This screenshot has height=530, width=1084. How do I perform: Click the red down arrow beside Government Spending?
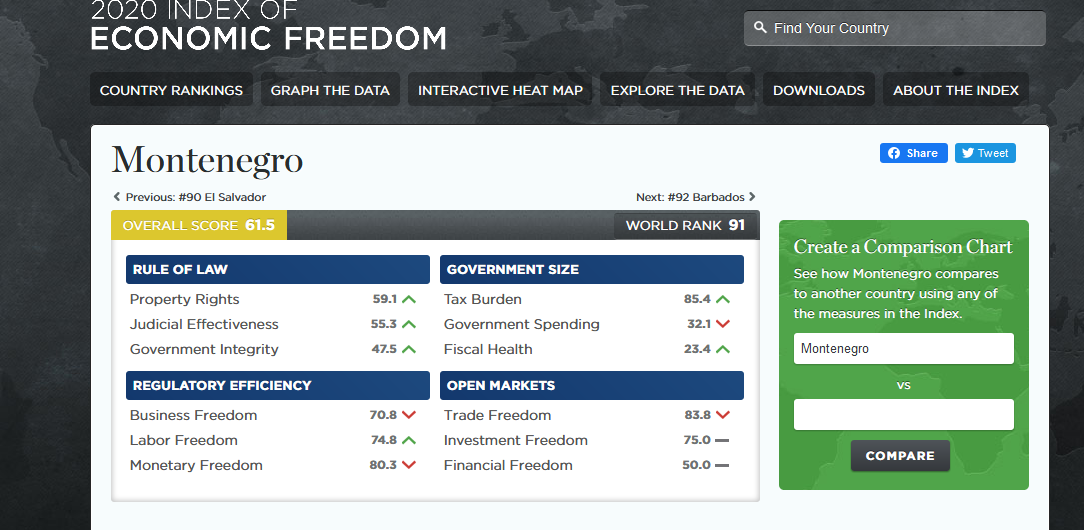point(723,324)
